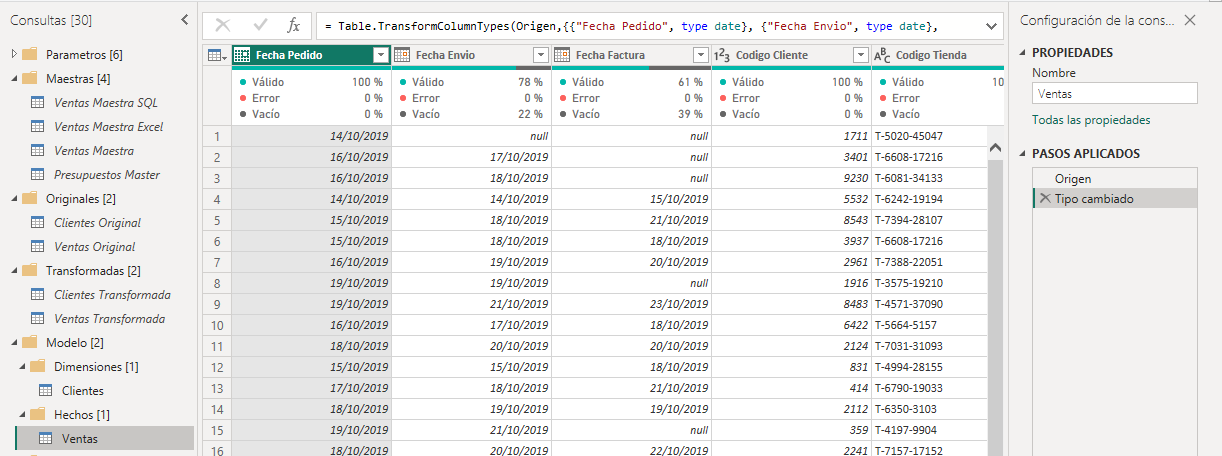
Task: Click table icon beside Clientes Original
Action: point(38,223)
